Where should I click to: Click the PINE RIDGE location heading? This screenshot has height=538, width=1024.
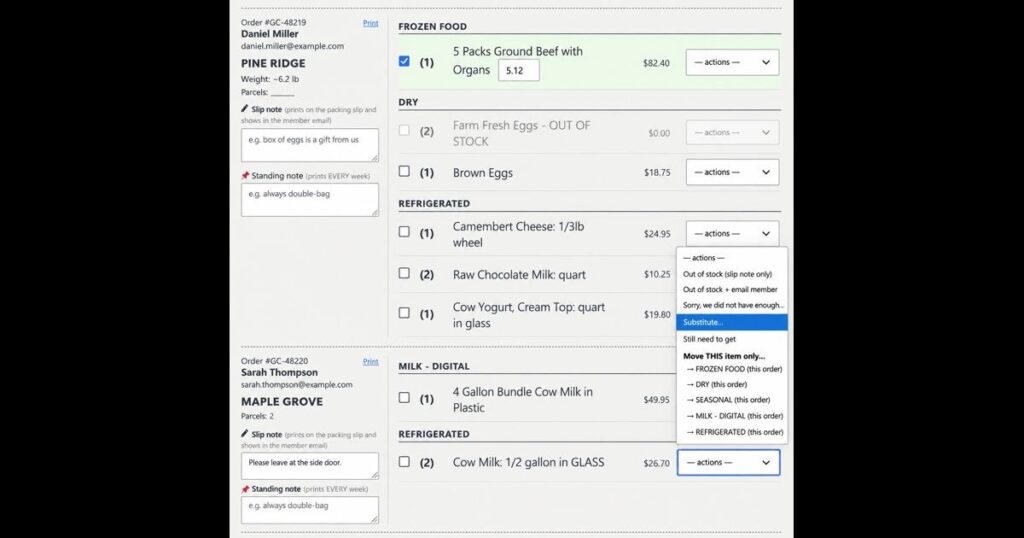coord(273,63)
